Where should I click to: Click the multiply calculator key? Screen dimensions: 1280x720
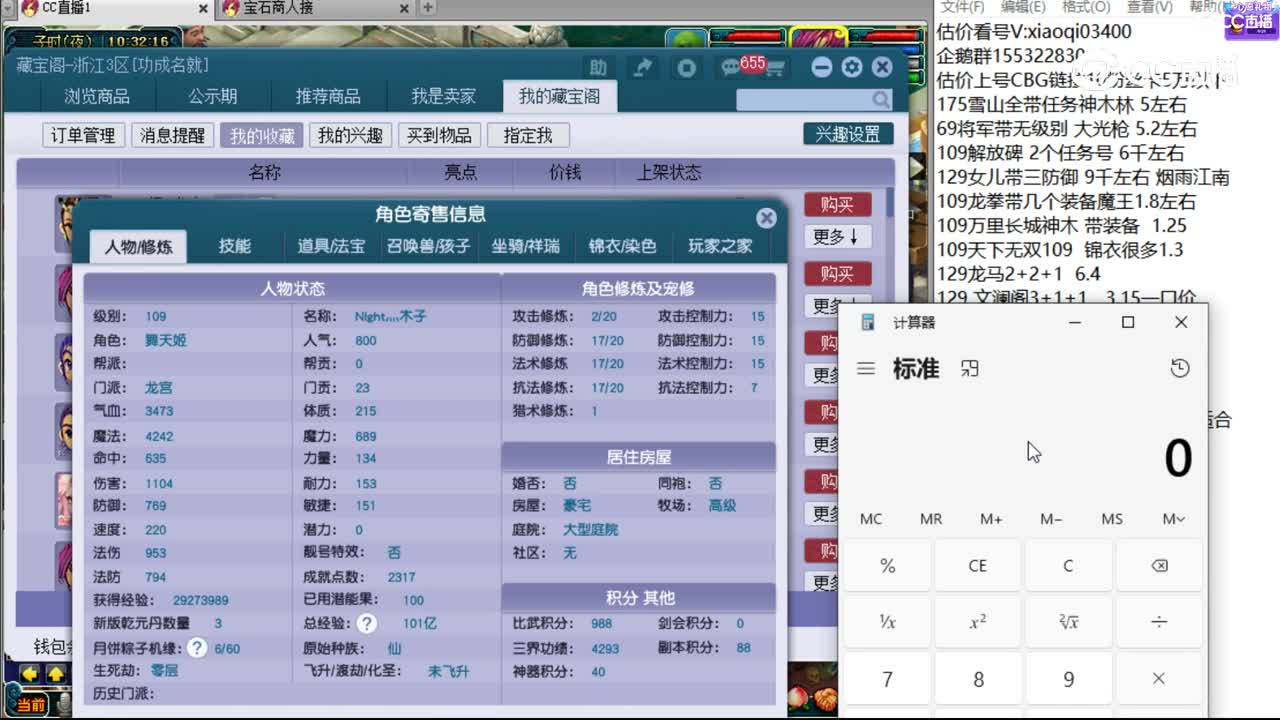pyautogui.click(x=1158, y=679)
